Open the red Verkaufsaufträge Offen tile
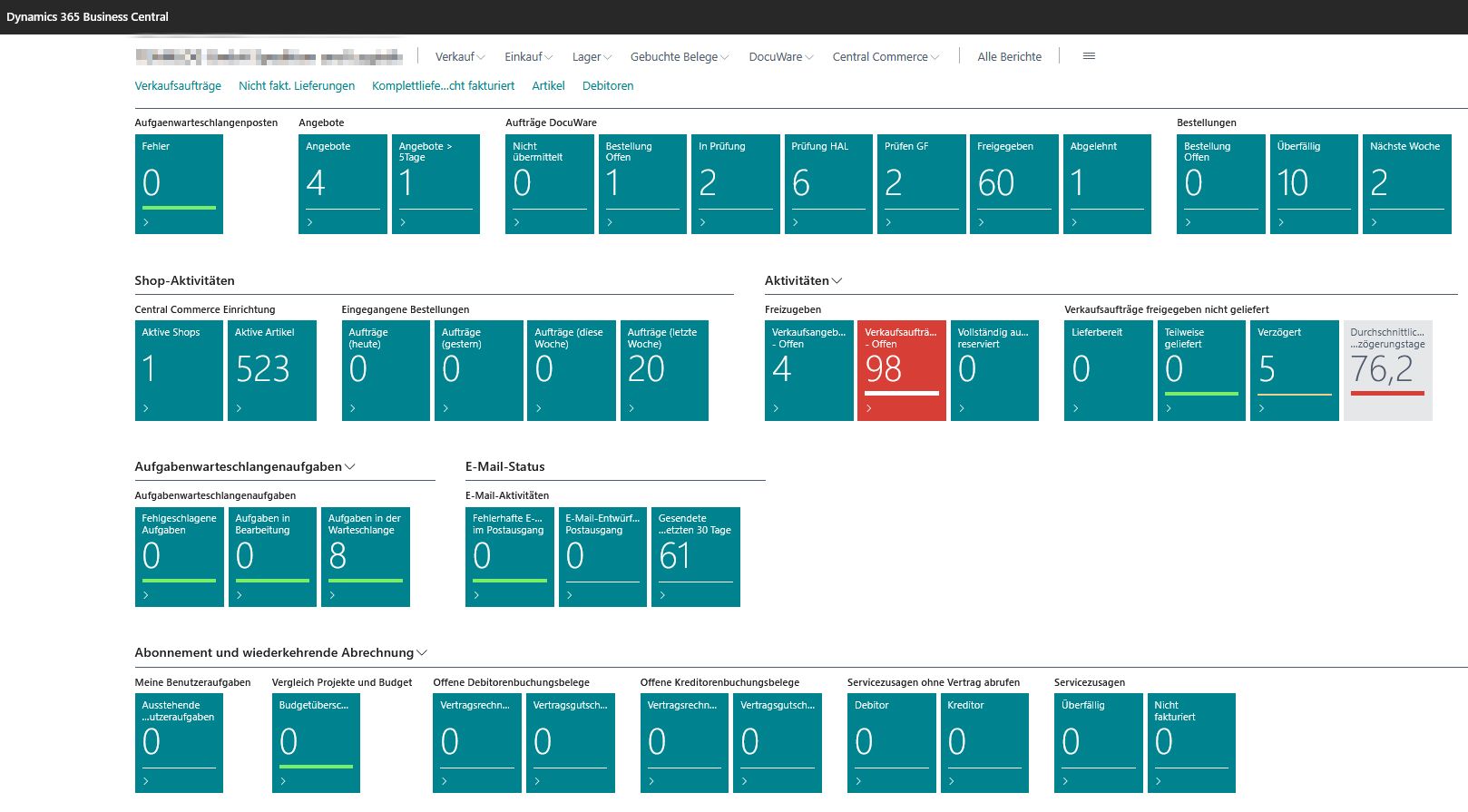 [901, 370]
